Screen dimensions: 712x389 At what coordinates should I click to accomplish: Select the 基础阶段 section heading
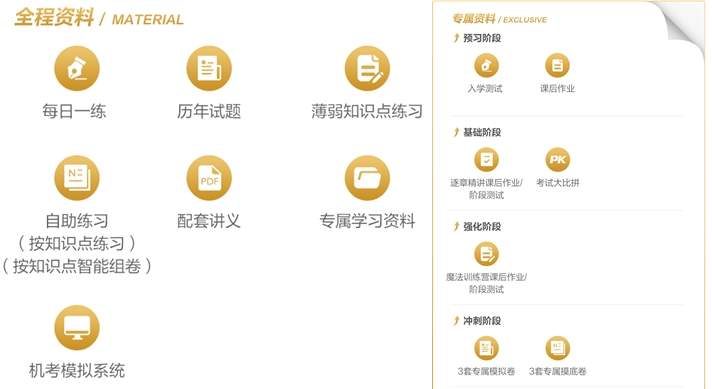pyautogui.click(x=482, y=132)
